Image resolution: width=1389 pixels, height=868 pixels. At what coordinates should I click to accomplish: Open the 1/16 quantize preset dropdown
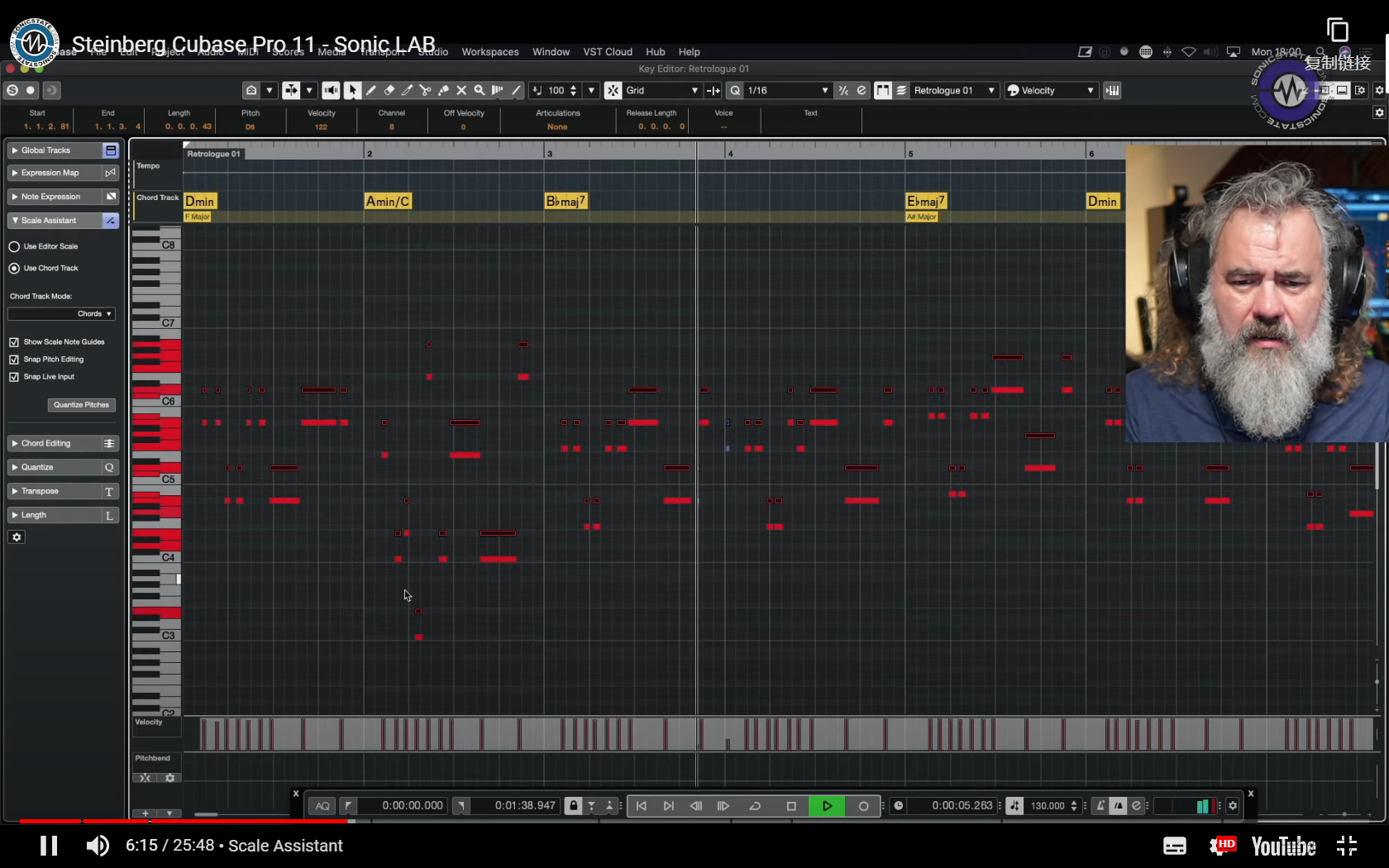(x=786, y=90)
